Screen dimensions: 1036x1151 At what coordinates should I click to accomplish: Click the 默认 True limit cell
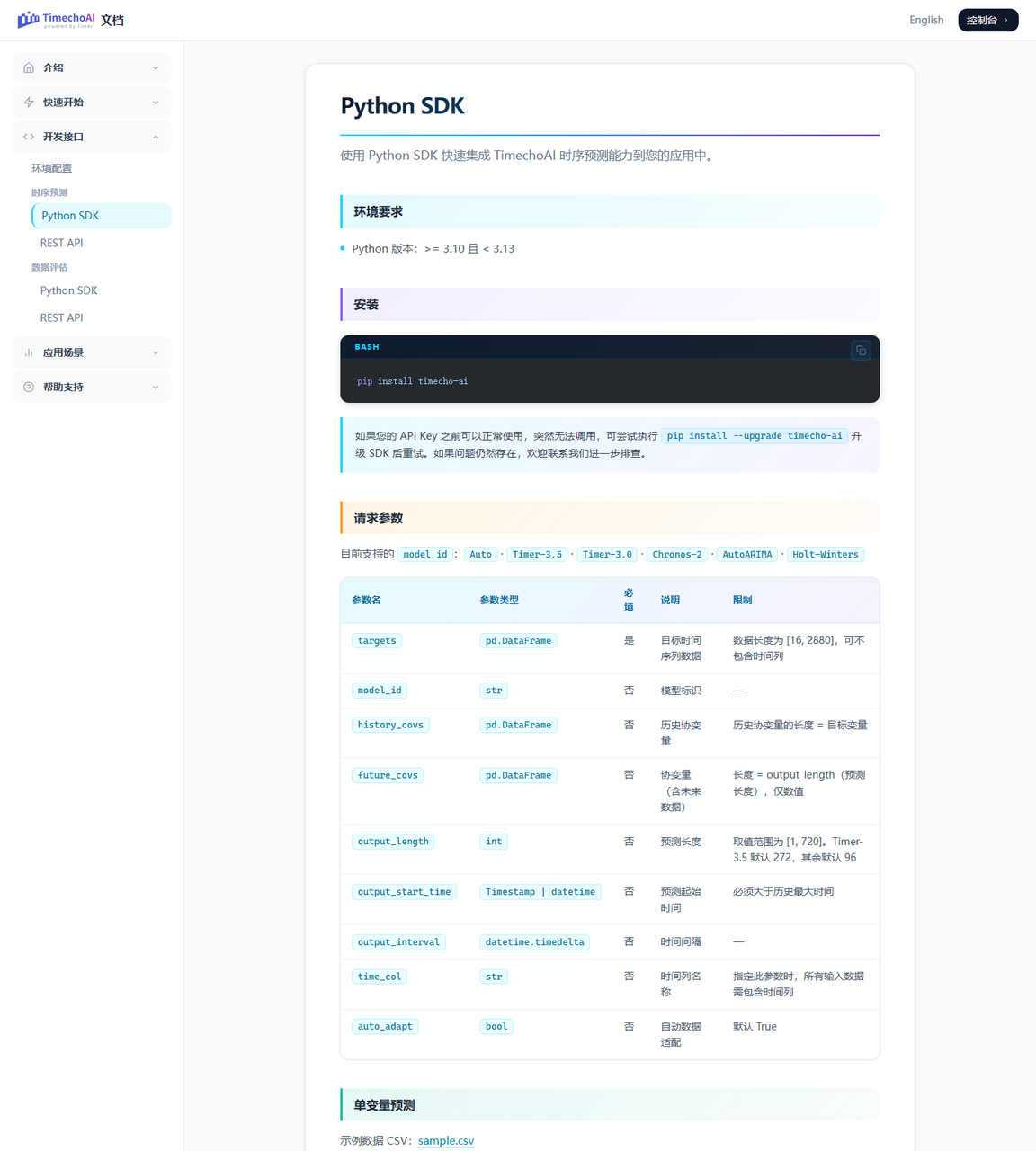[755, 1026]
